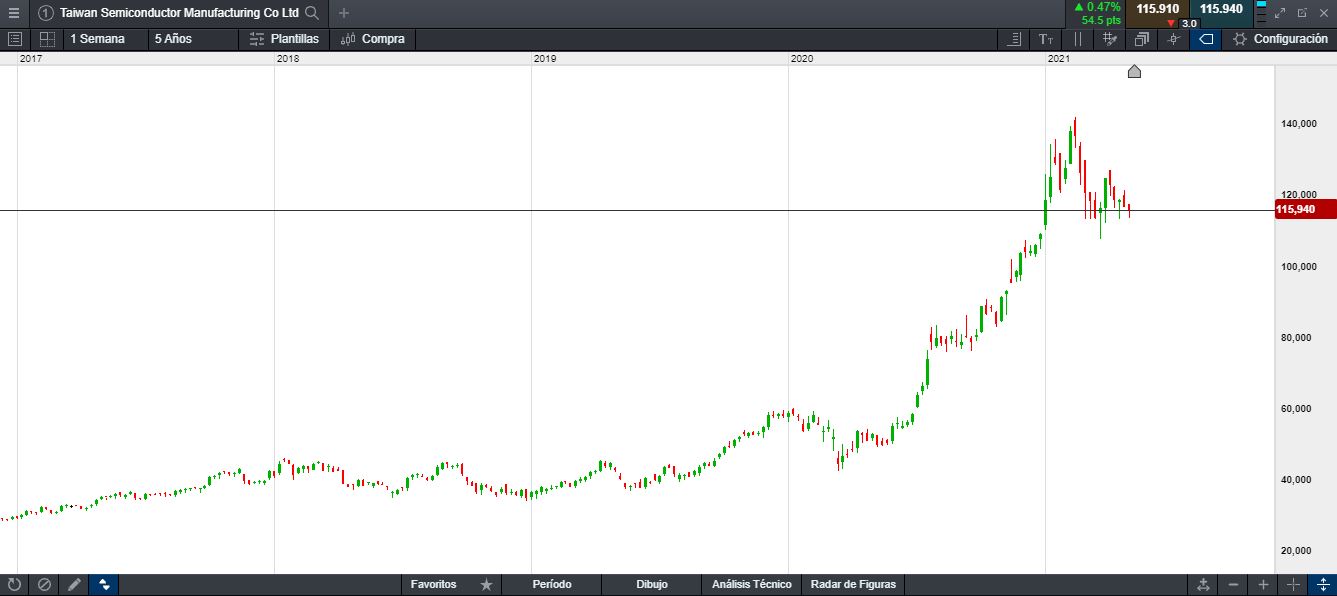
Task: Click the Configuración button
Action: (x=1281, y=39)
